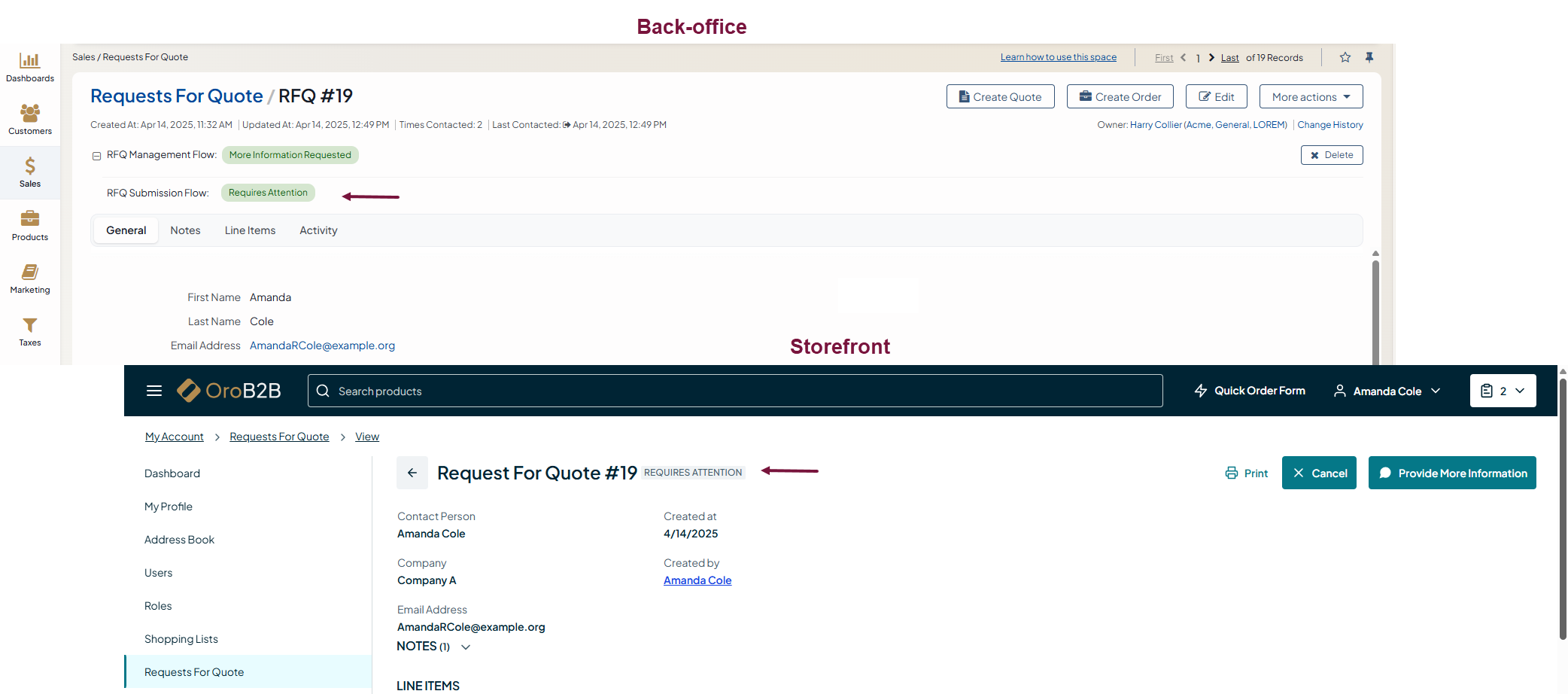This screenshot has height=694, width=1568.
Task: Go to previous record arrow
Action: 1184,57
